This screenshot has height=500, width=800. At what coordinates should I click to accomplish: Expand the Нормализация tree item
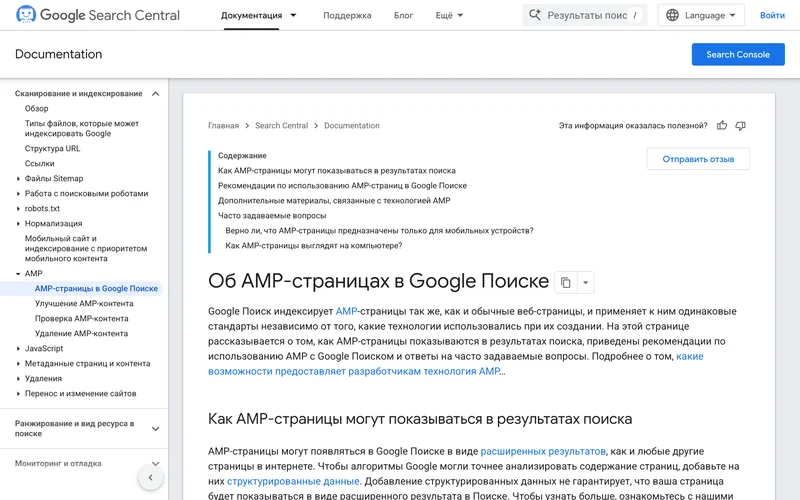(18, 223)
